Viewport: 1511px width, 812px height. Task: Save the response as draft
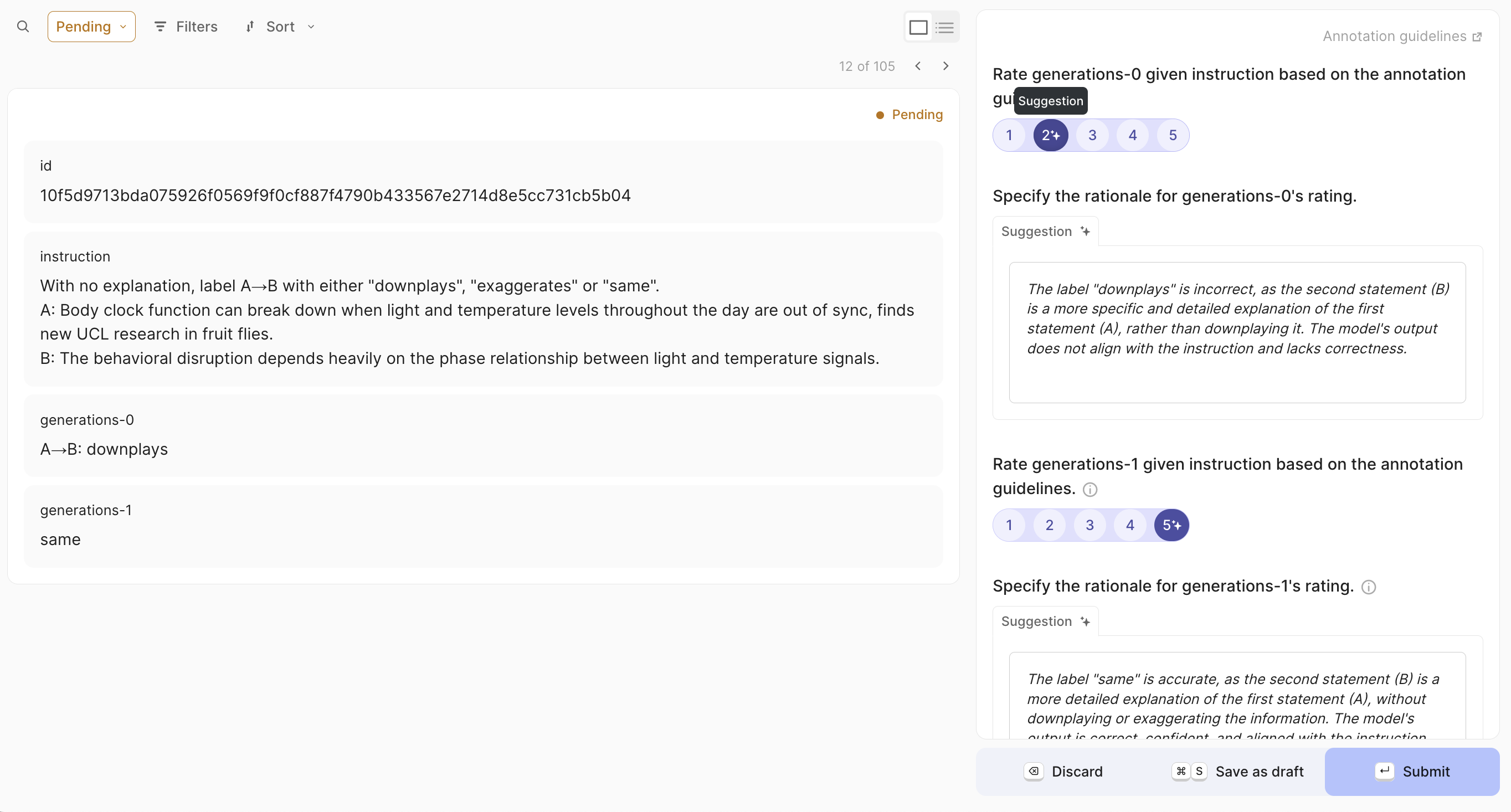(1238, 772)
